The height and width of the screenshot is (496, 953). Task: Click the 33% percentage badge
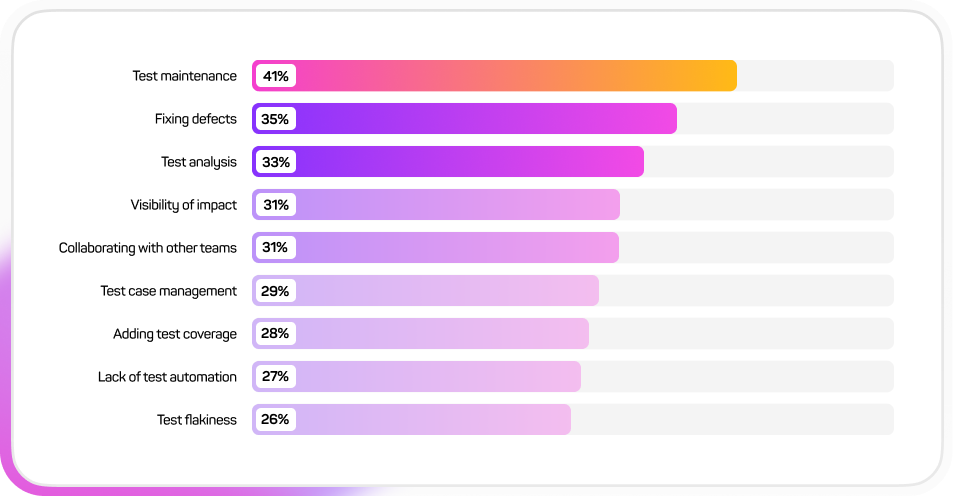[x=276, y=162]
